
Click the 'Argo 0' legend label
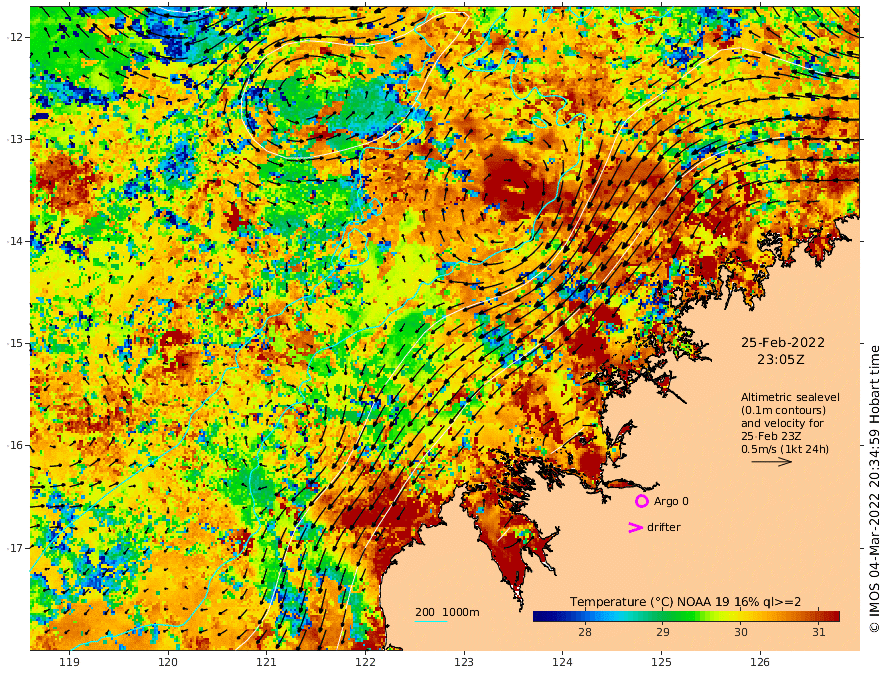(671, 501)
